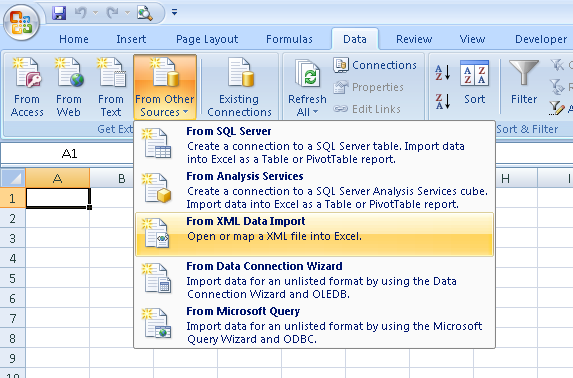573x378 pixels.
Task: Open the Office Button menu
Action: click(21, 22)
